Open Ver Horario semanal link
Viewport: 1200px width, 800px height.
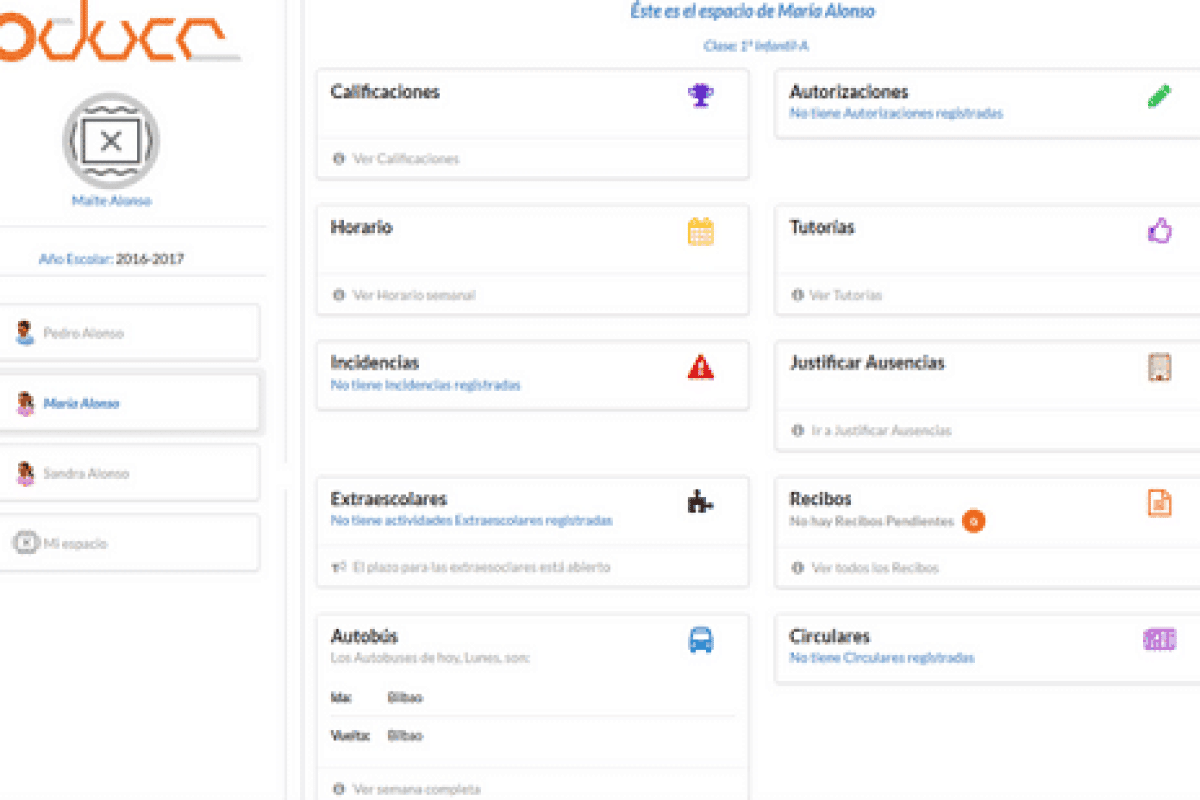tap(414, 295)
